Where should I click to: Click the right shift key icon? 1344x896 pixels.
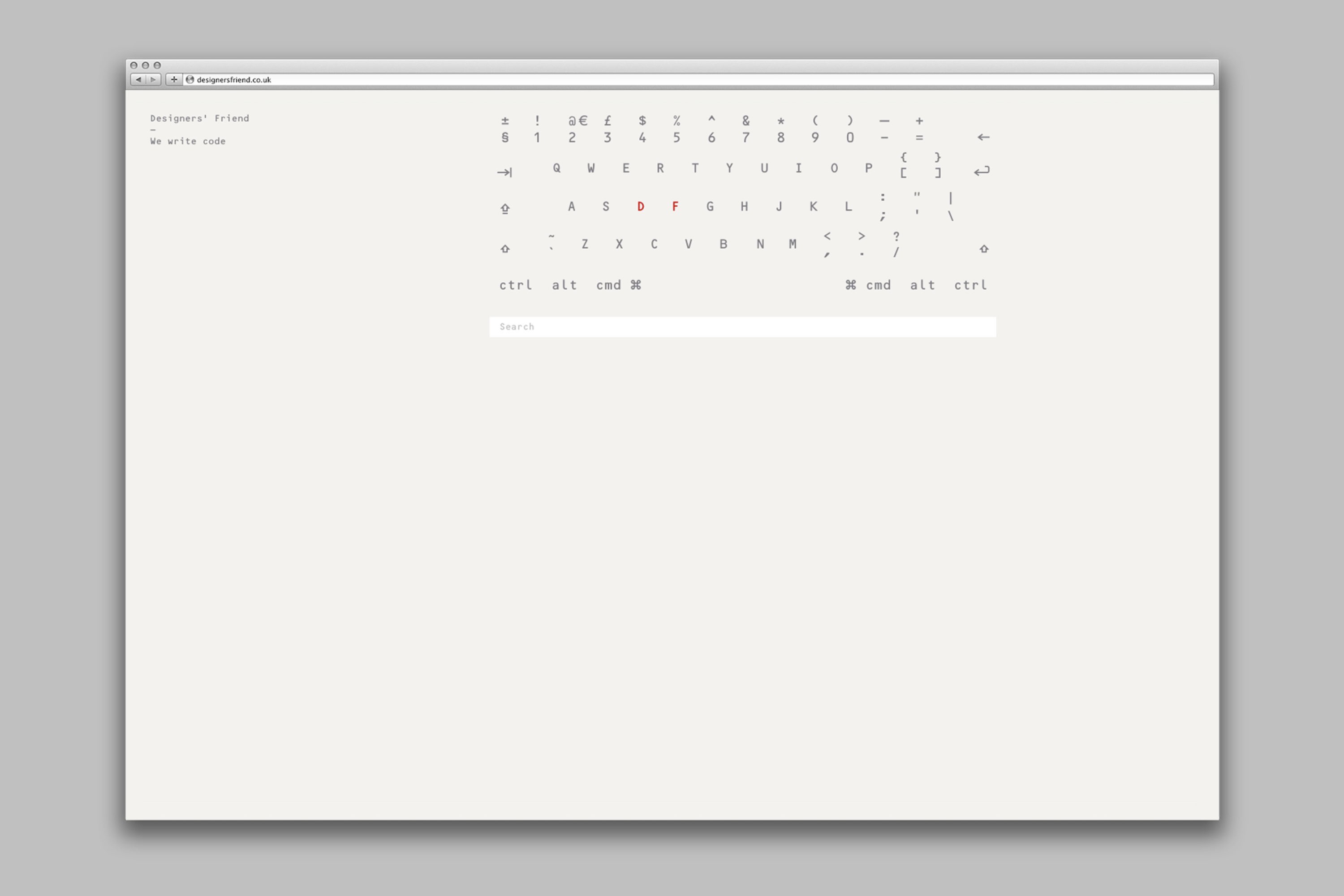(x=983, y=249)
